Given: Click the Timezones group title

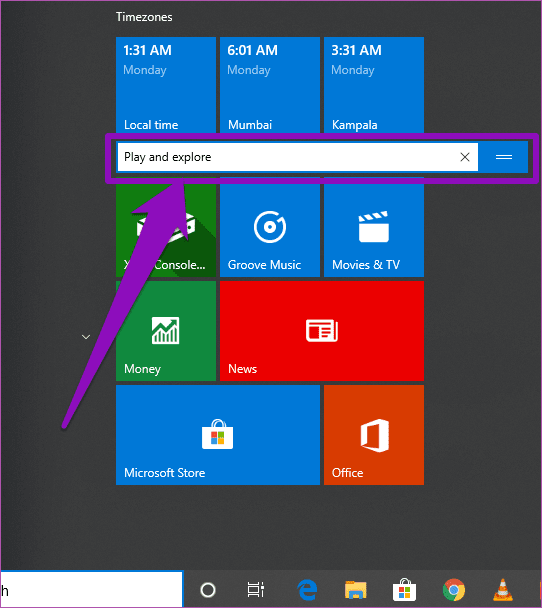Looking at the screenshot, I should 144,17.
